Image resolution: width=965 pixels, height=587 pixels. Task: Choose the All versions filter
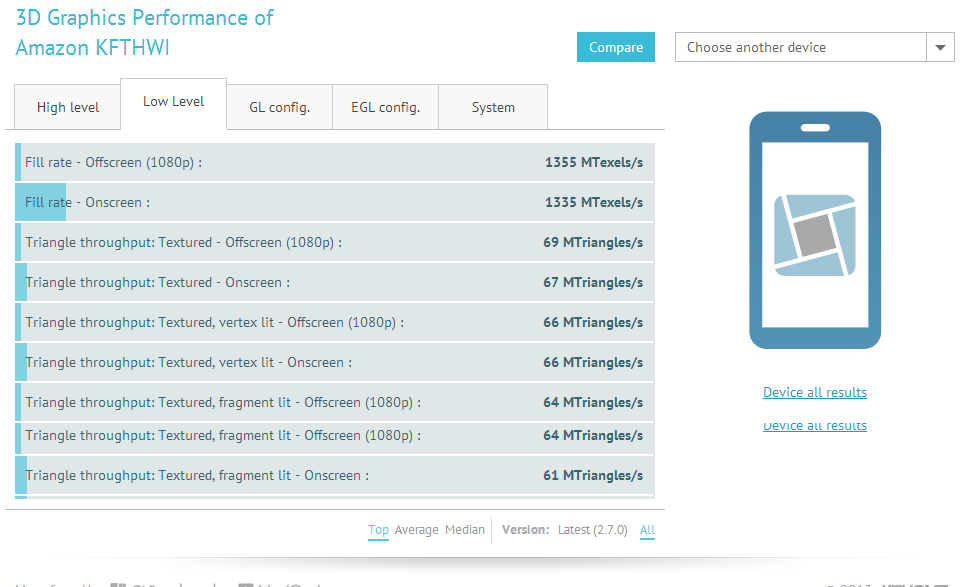(x=647, y=530)
